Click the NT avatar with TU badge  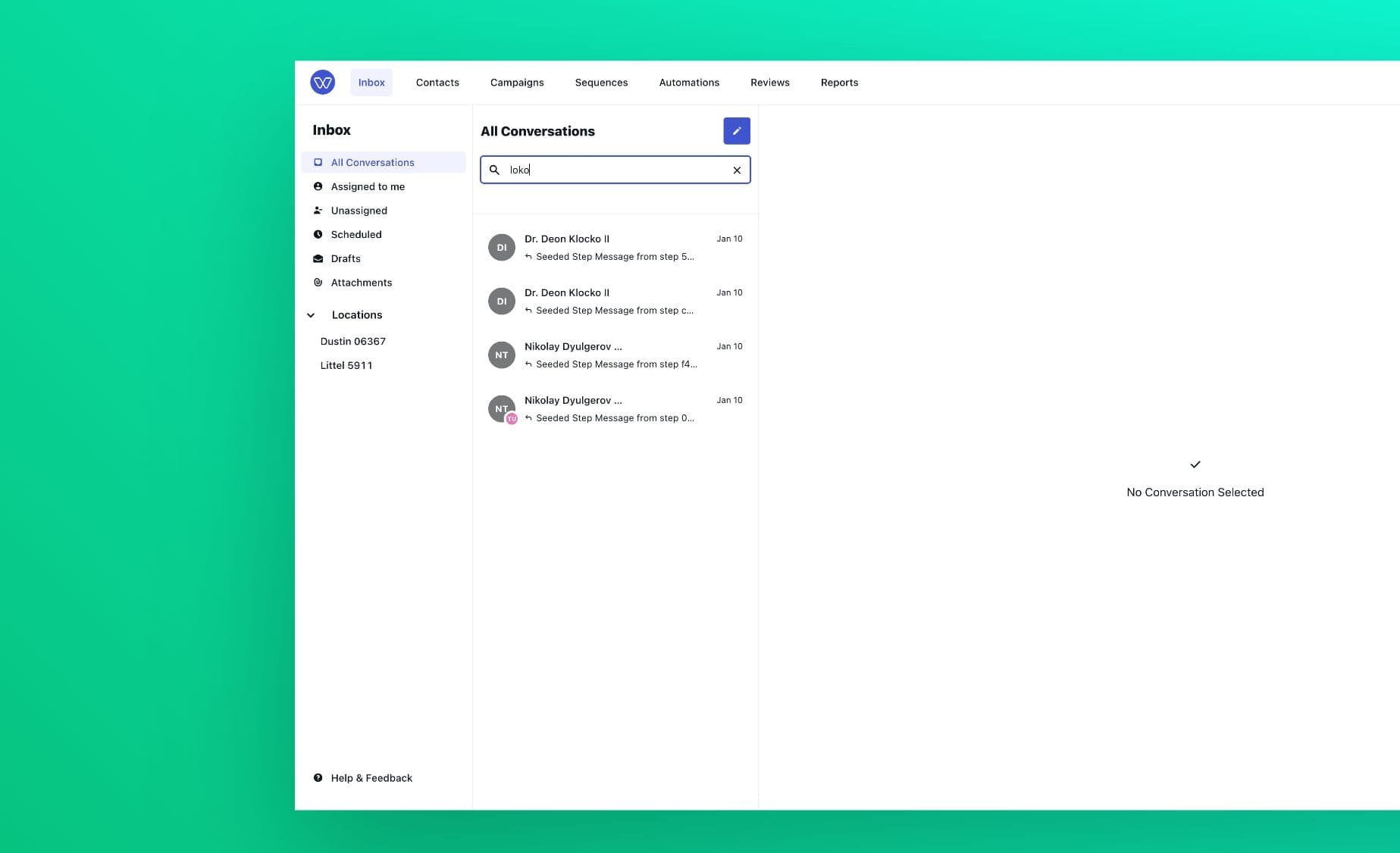click(x=502, y=409)
